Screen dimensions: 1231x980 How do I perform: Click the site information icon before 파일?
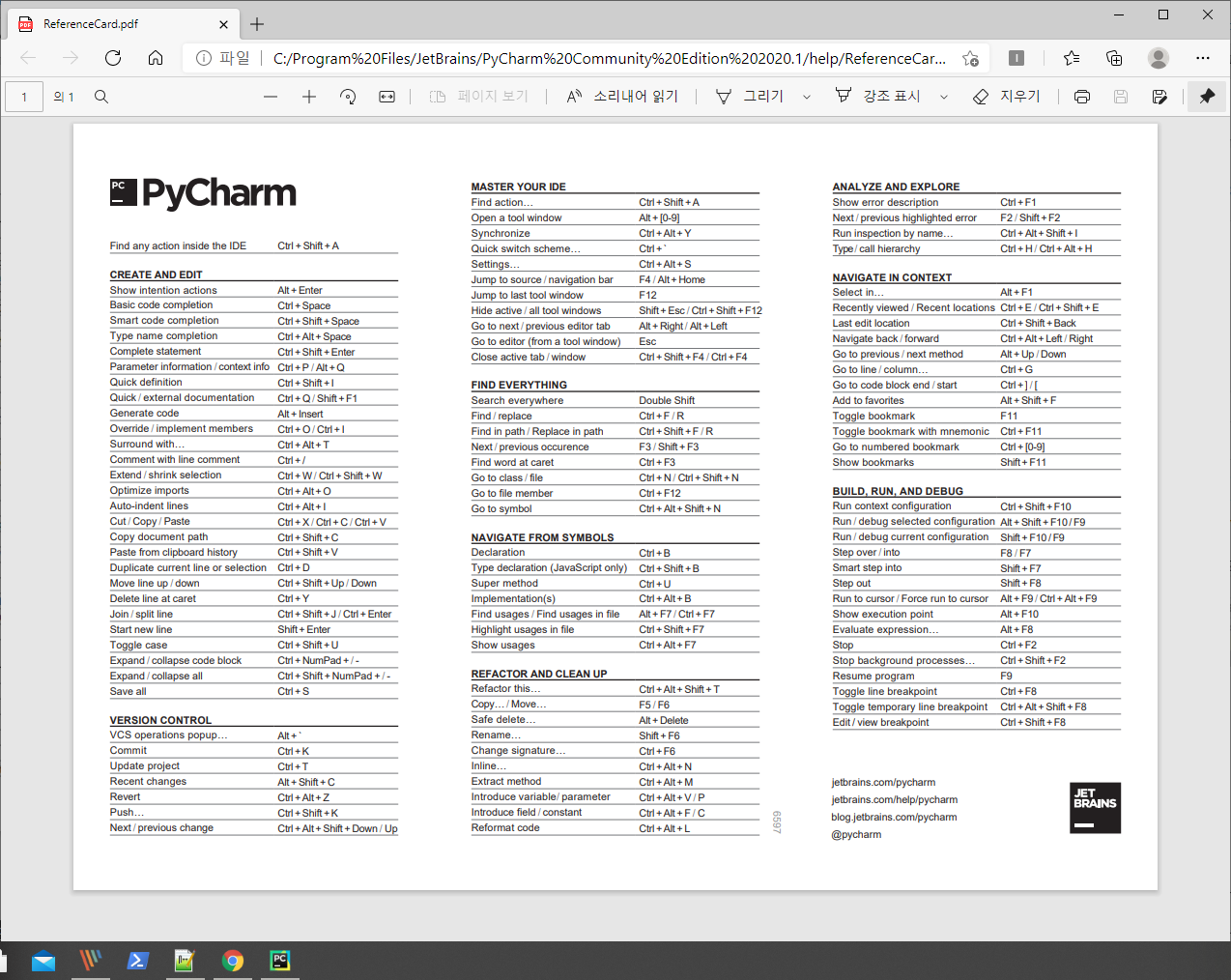coord(204,58)
